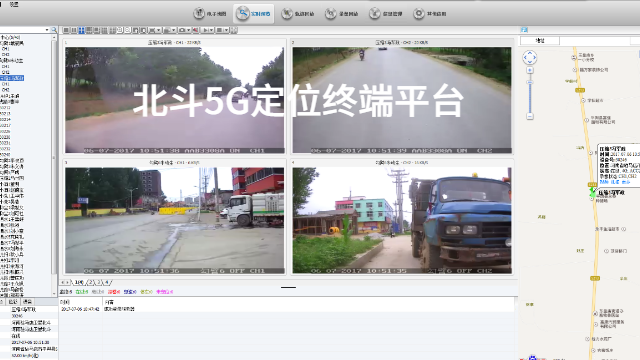Select bottom-left video with white truck
This screenshot has width=640, height=360.
click(x=175, y=220)
